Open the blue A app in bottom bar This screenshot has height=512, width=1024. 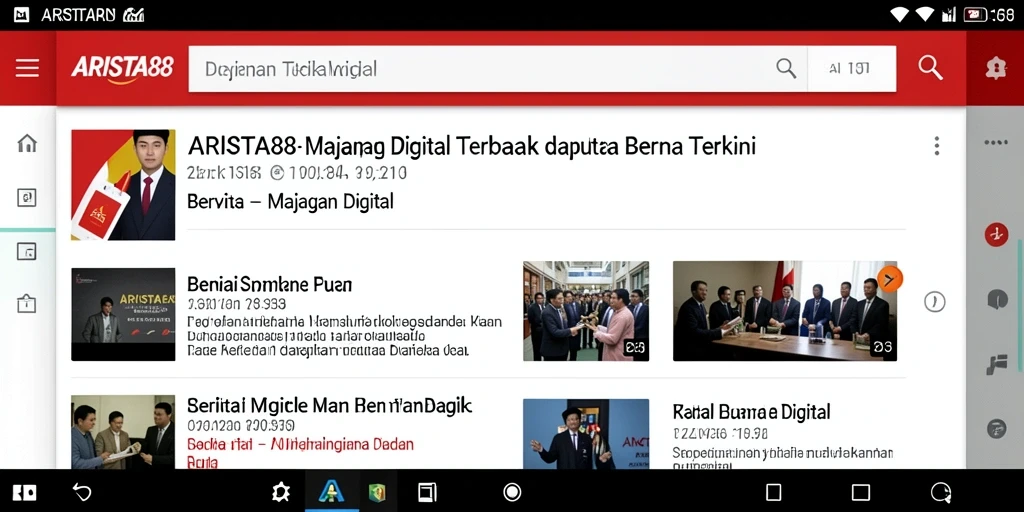pos(331,491)
